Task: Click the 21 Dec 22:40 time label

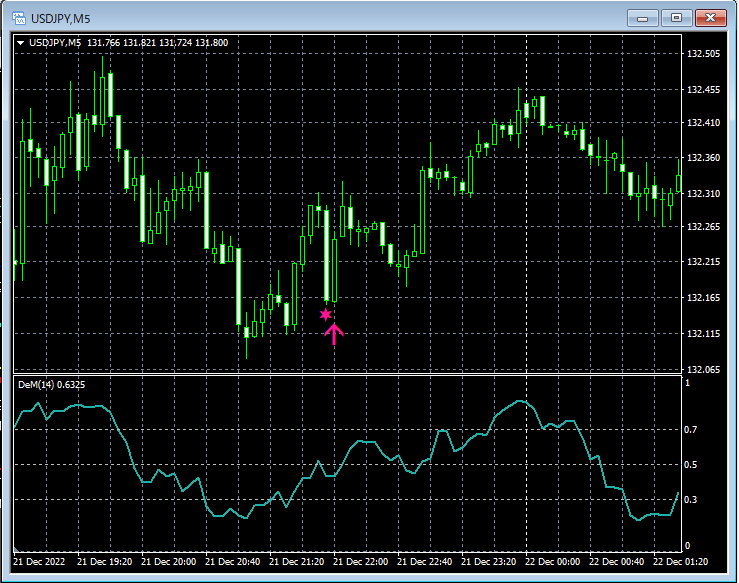Action: point(425,562)
